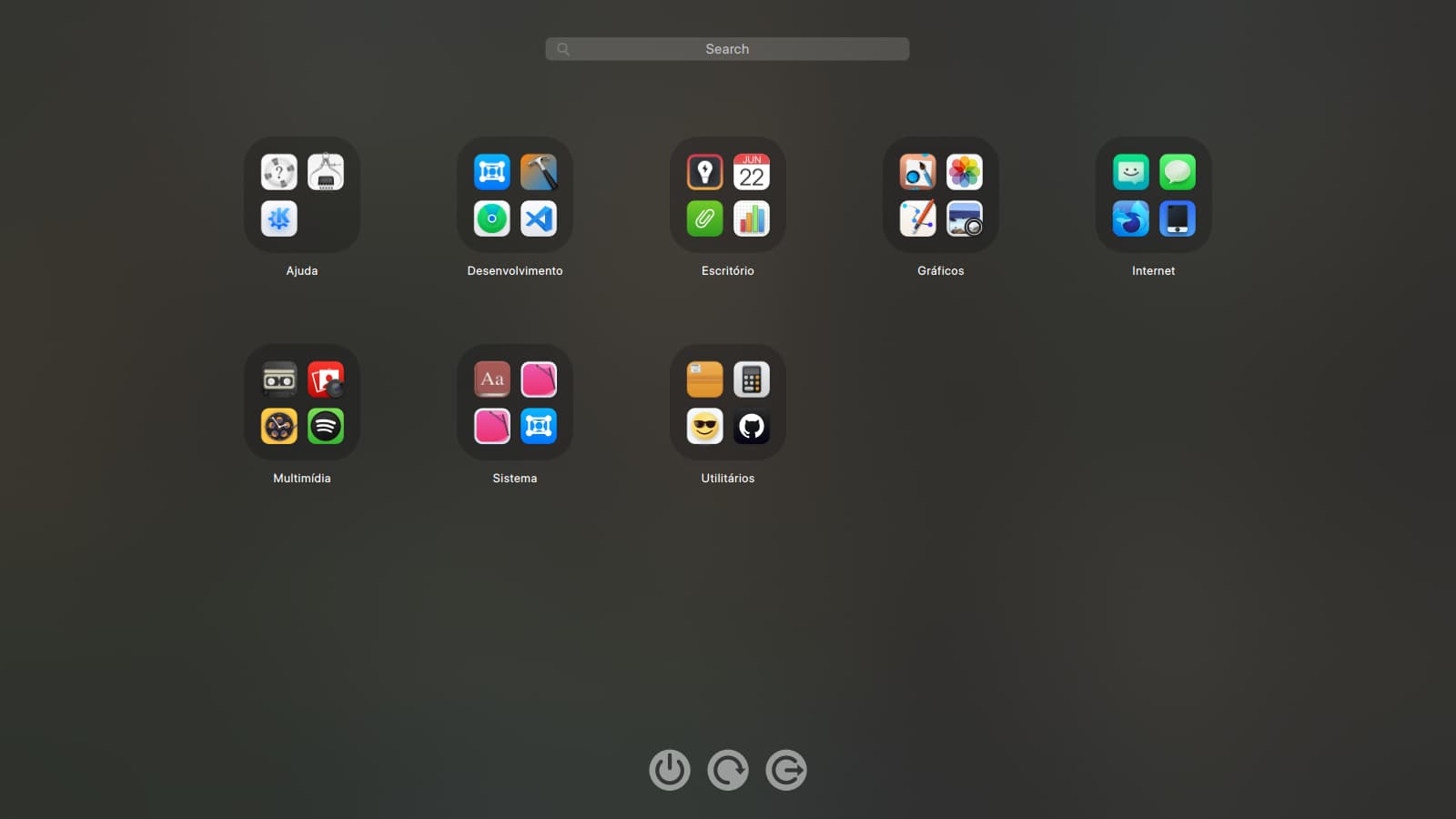Viewport: 1456px width, 819px height.
Task: Click the Sistema folder label
Action: coord(515,479)
